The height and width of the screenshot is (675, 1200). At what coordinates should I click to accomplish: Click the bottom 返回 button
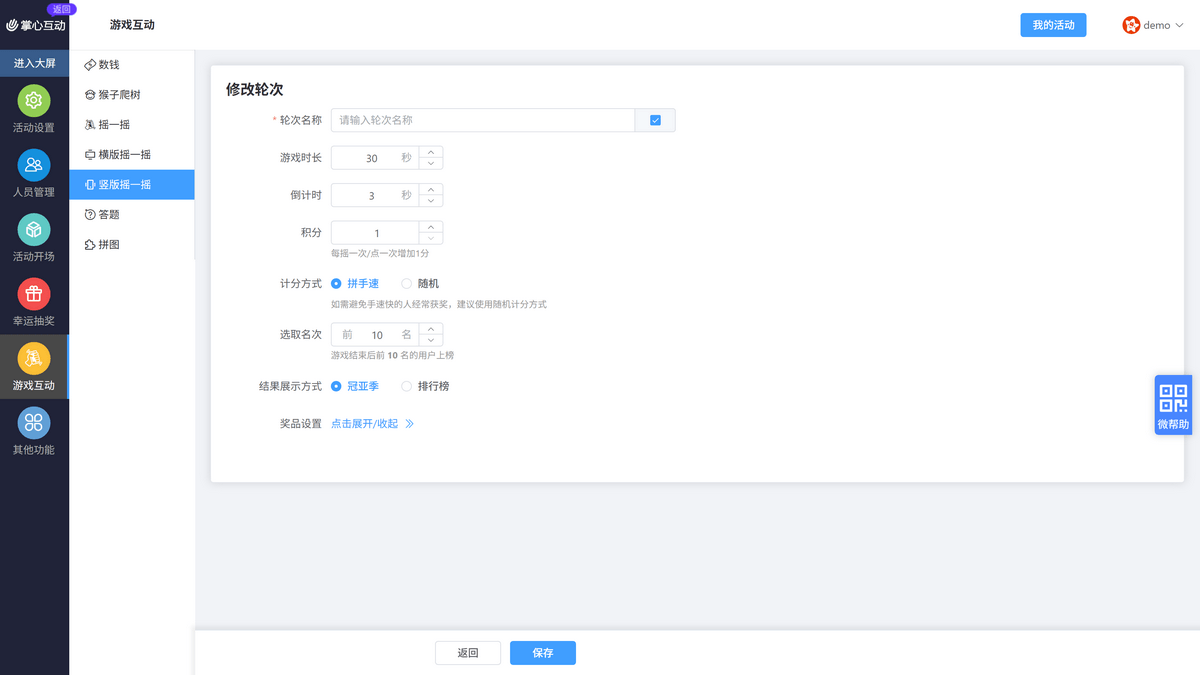[468, 653]
